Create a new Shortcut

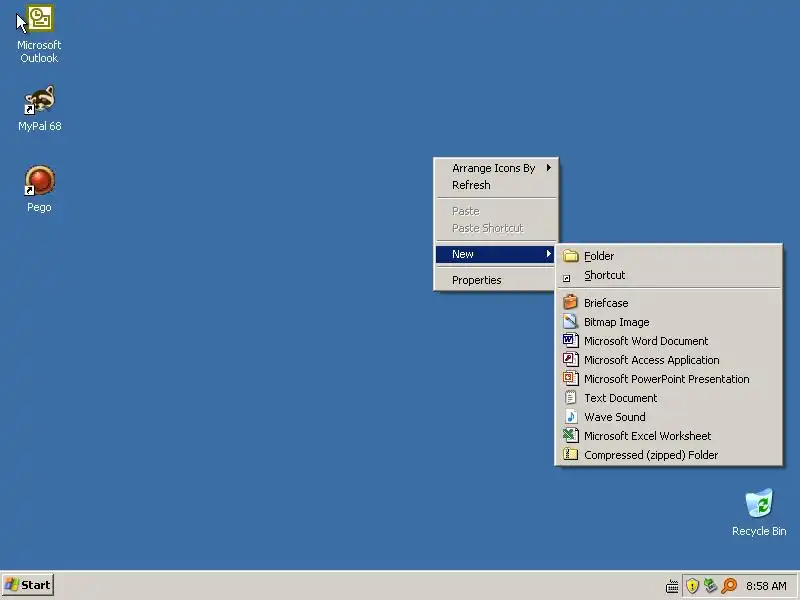pos(669,275)
